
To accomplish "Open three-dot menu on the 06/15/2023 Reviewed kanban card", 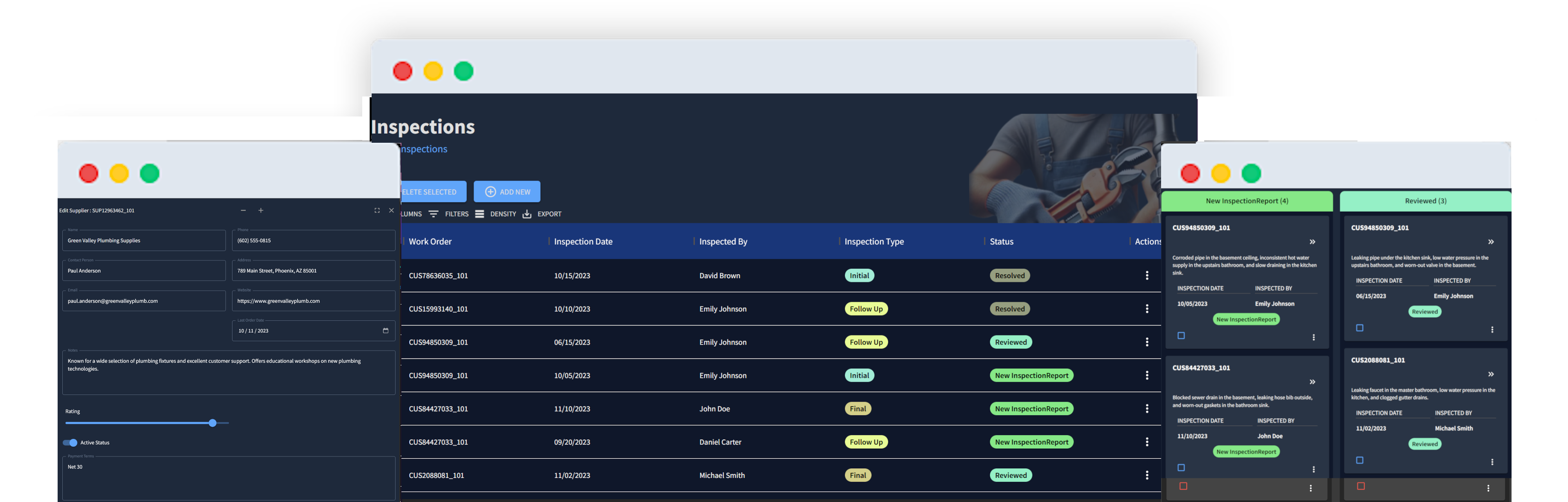I will point(1492,329).
